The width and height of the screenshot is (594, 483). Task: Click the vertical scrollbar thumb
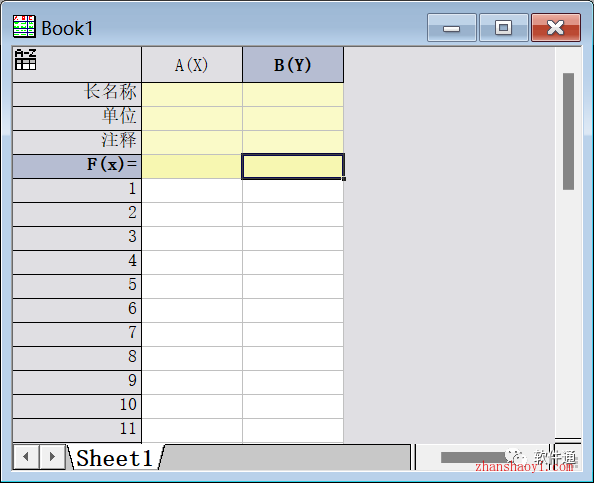(x=568, y=131)
